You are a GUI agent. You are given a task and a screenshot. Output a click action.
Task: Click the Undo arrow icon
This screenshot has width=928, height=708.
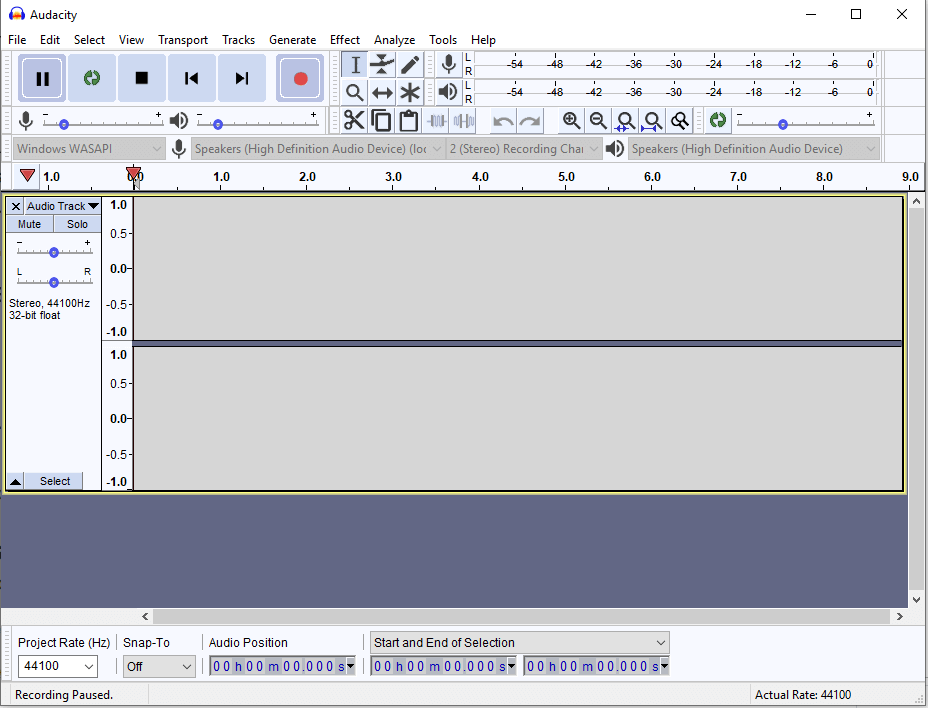point(503,121)
